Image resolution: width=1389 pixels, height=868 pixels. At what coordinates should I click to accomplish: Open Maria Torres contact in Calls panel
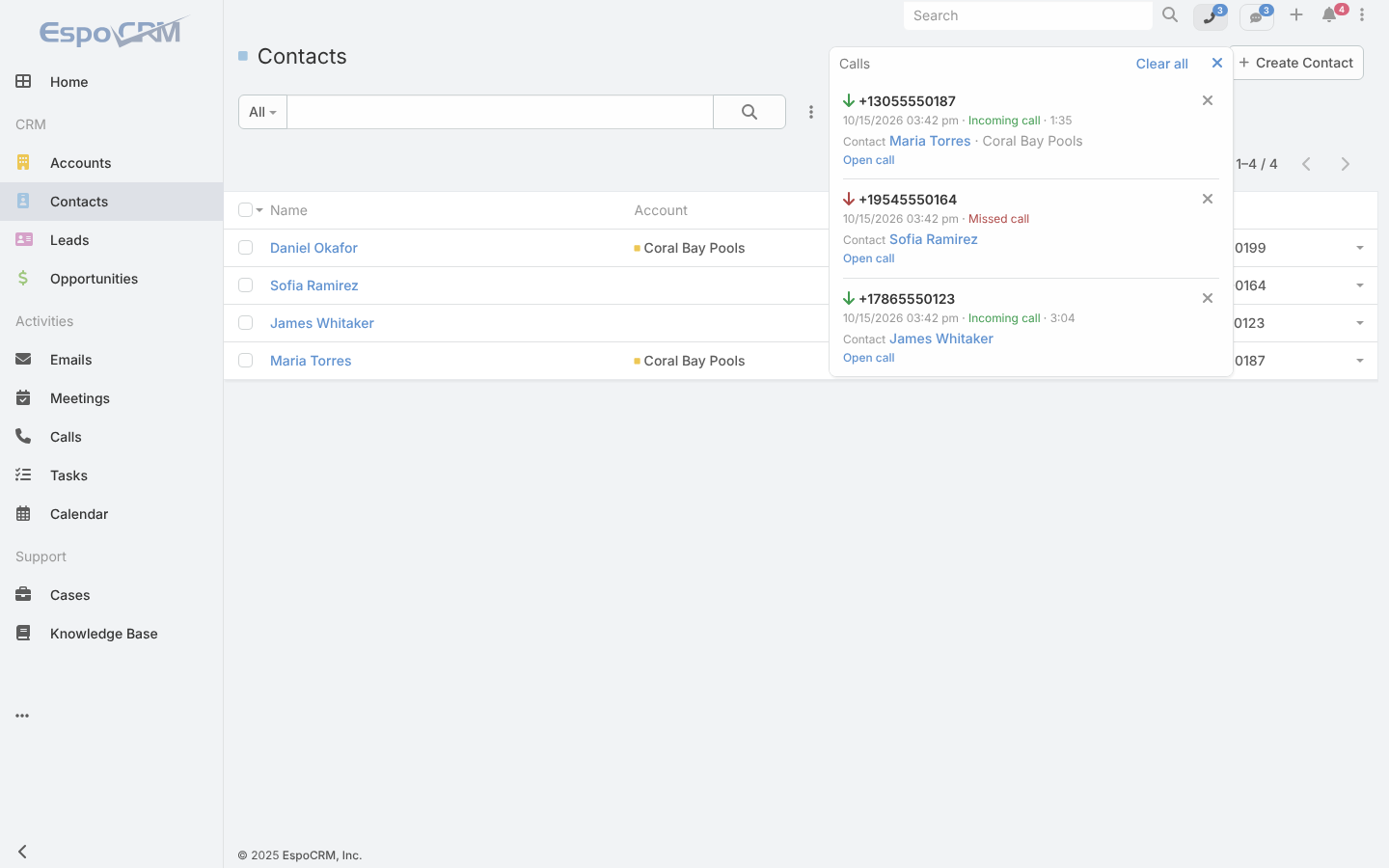coord(930,141)
